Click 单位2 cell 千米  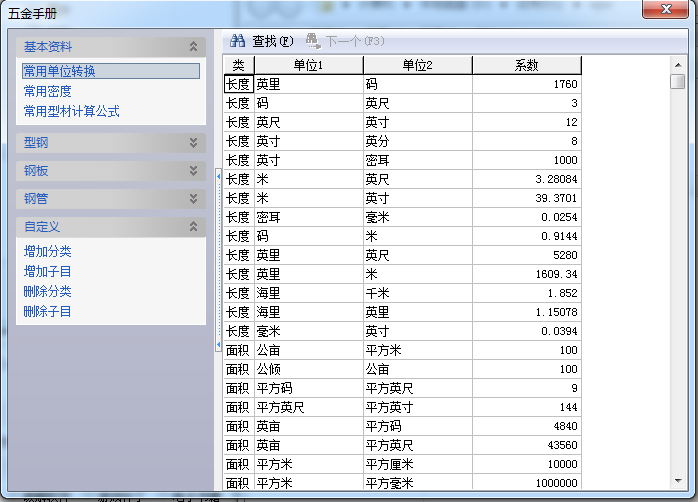(418, 293)
